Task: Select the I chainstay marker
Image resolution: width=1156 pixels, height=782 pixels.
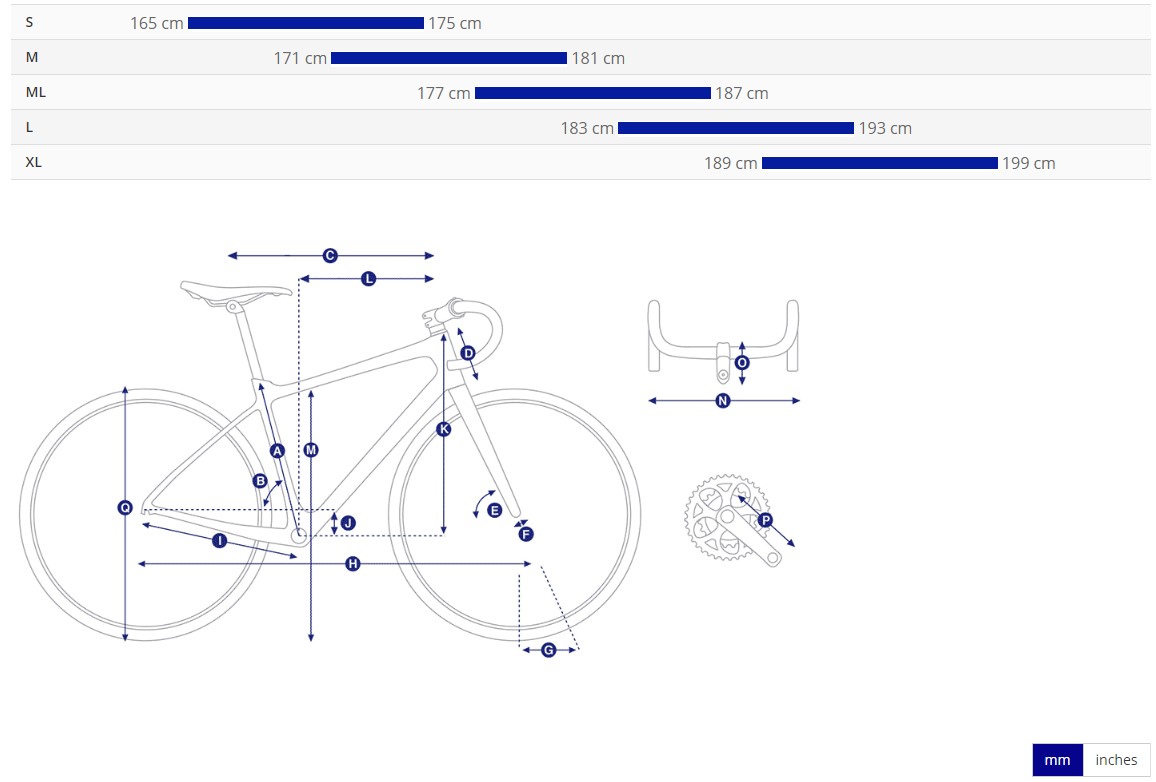Action: click(219, 540)
